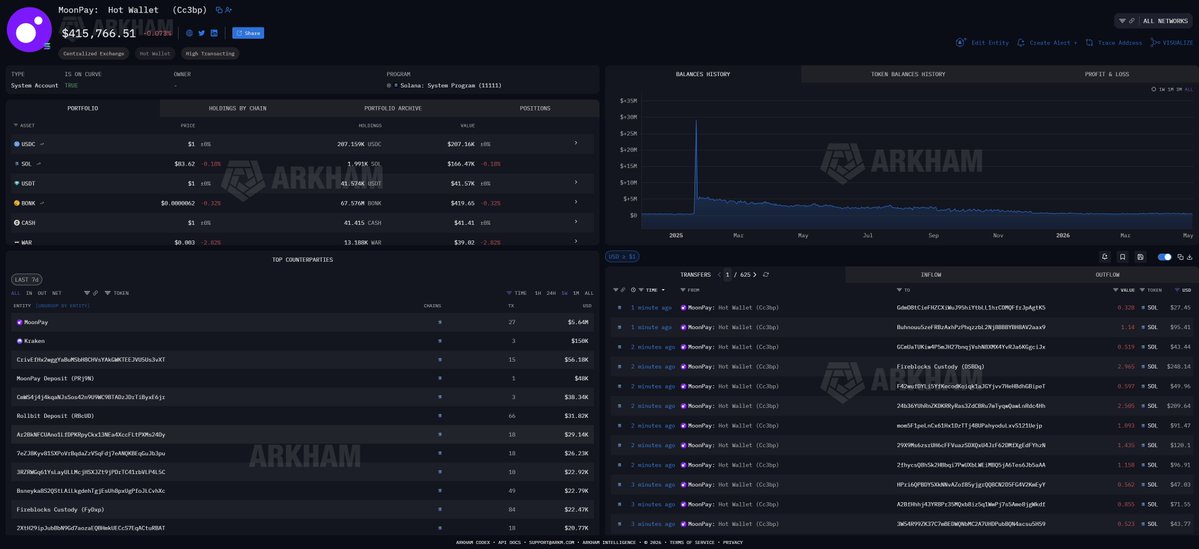This screenshot has height=549, width=1199.
Task: Set balance chart range to 3M
Action: tap(1178, 89)
